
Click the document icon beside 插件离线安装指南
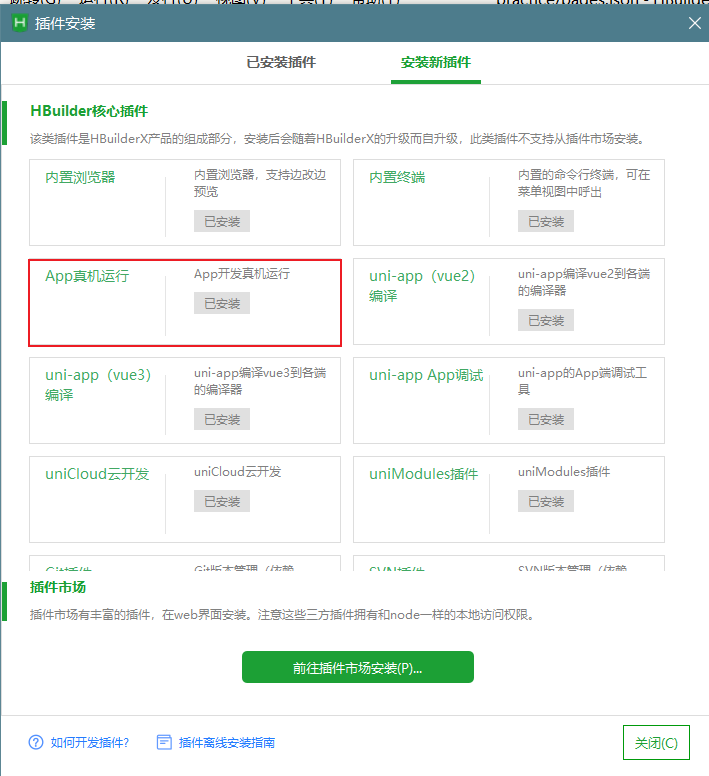[x=164, y=742]
